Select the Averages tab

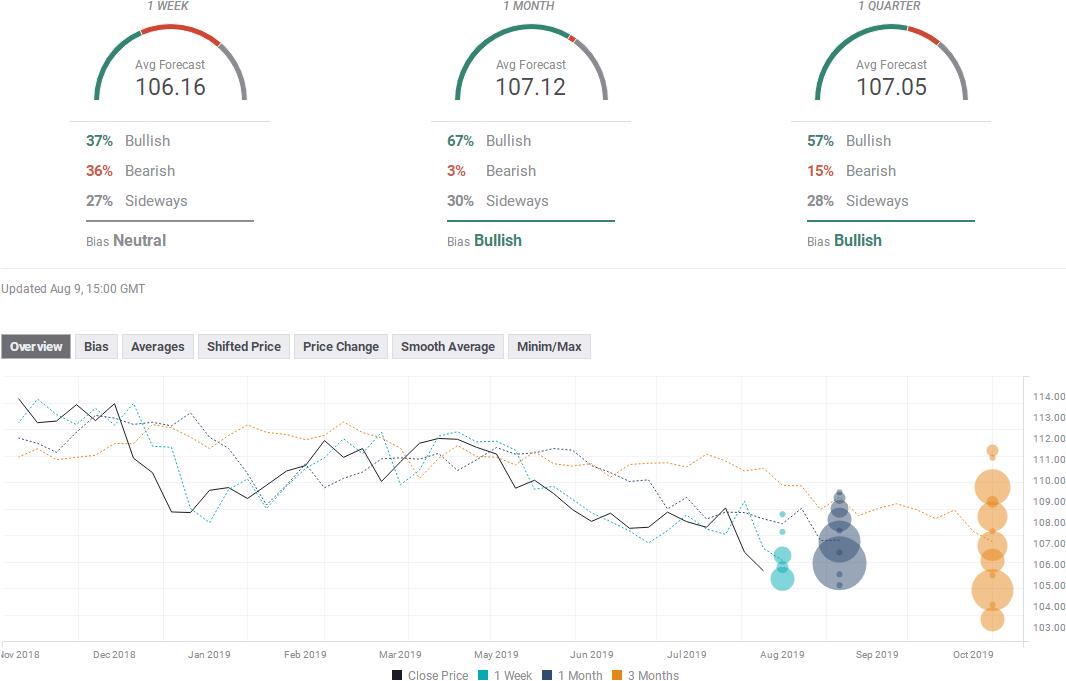158,347
